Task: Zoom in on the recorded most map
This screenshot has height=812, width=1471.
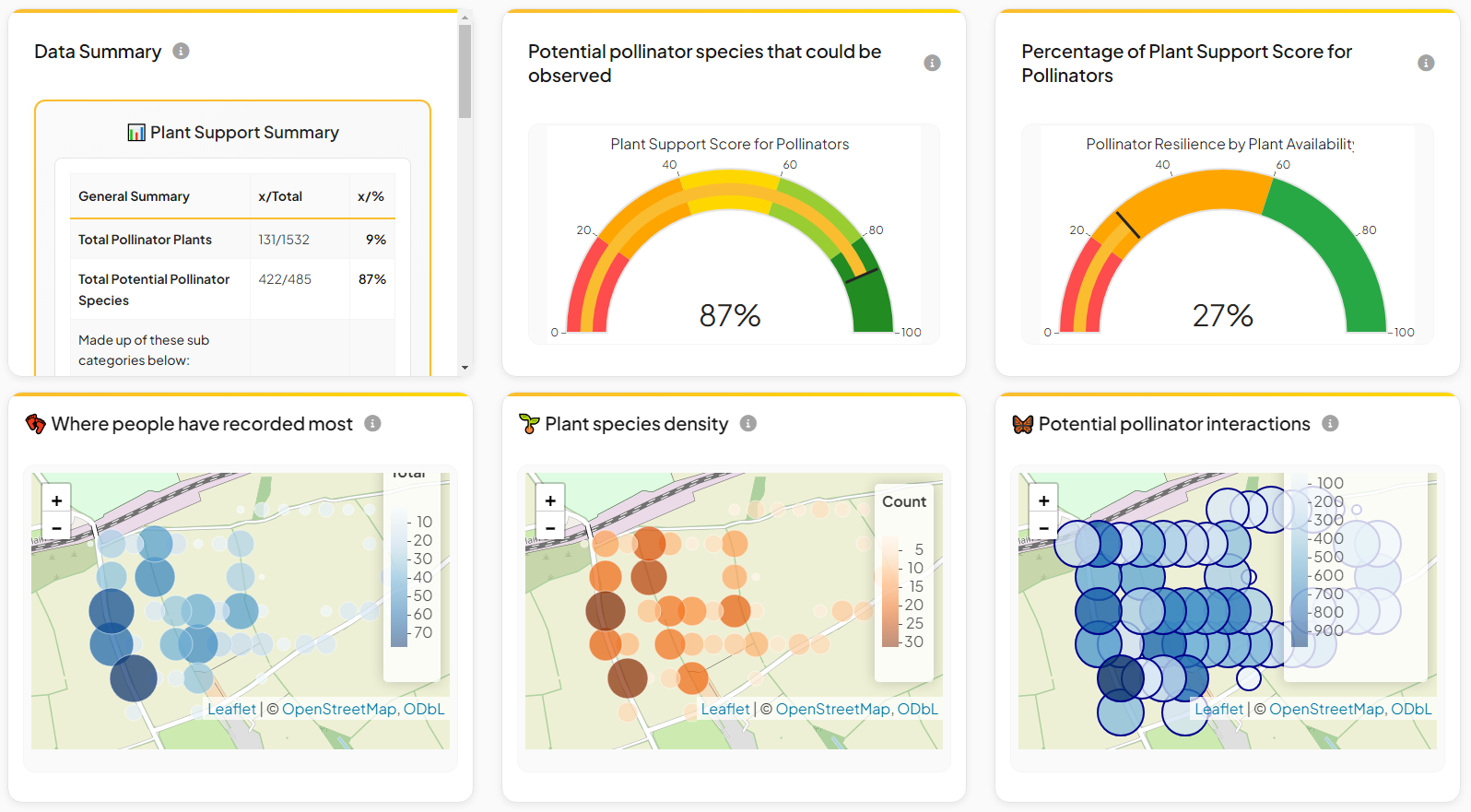Action: 57,500
